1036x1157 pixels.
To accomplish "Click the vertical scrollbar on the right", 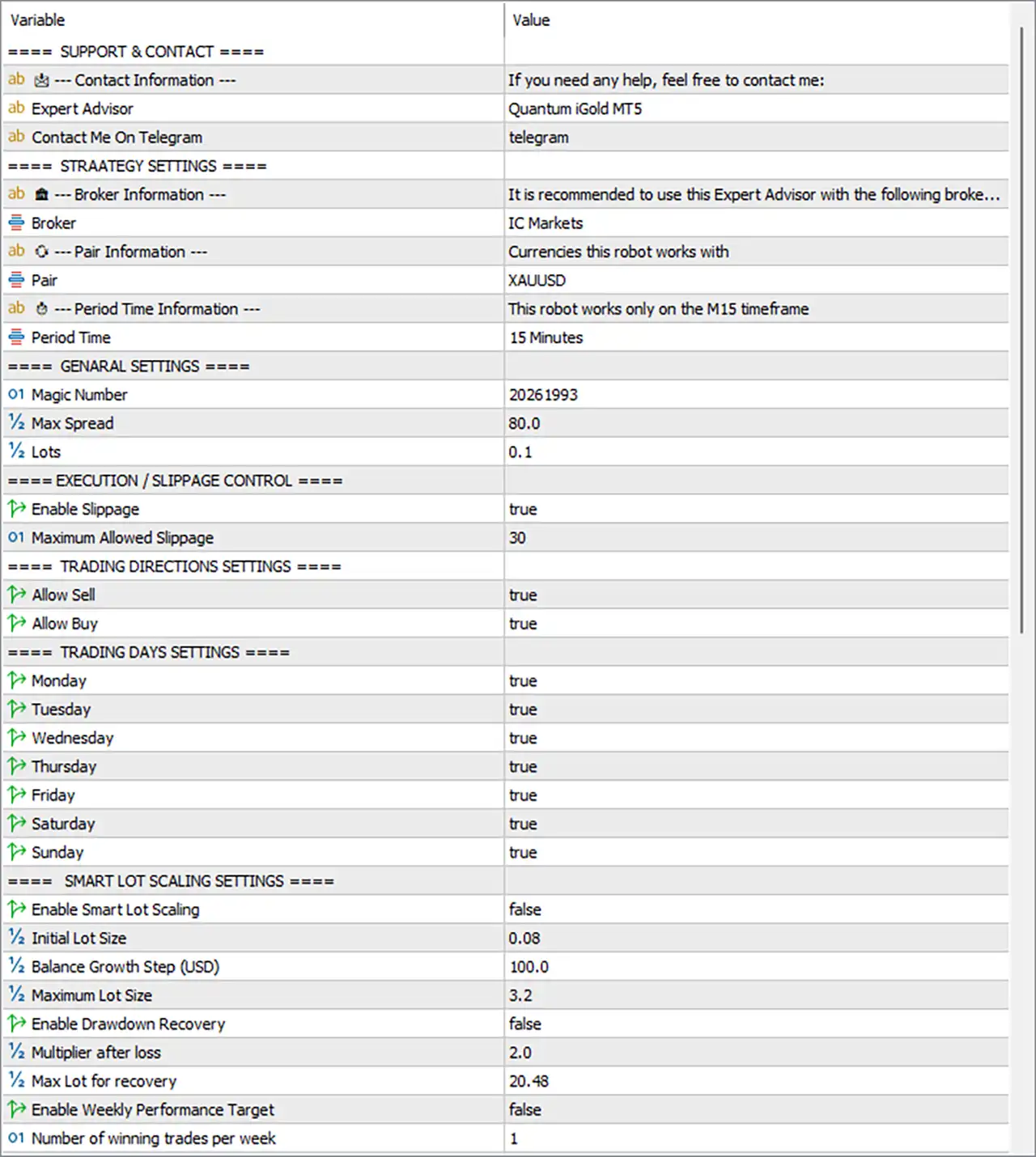I will (x=1021, y=330).
